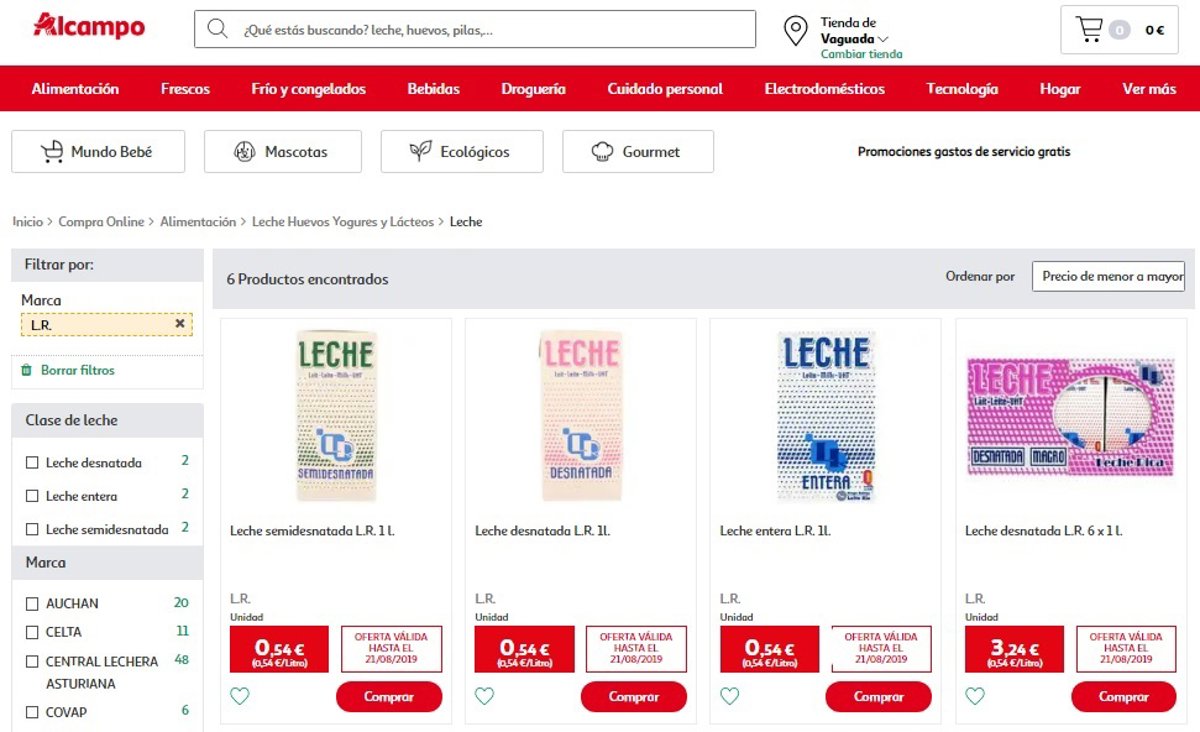Click the product search field
This screenshot has height=732, width=1200.
coord(490,30)
